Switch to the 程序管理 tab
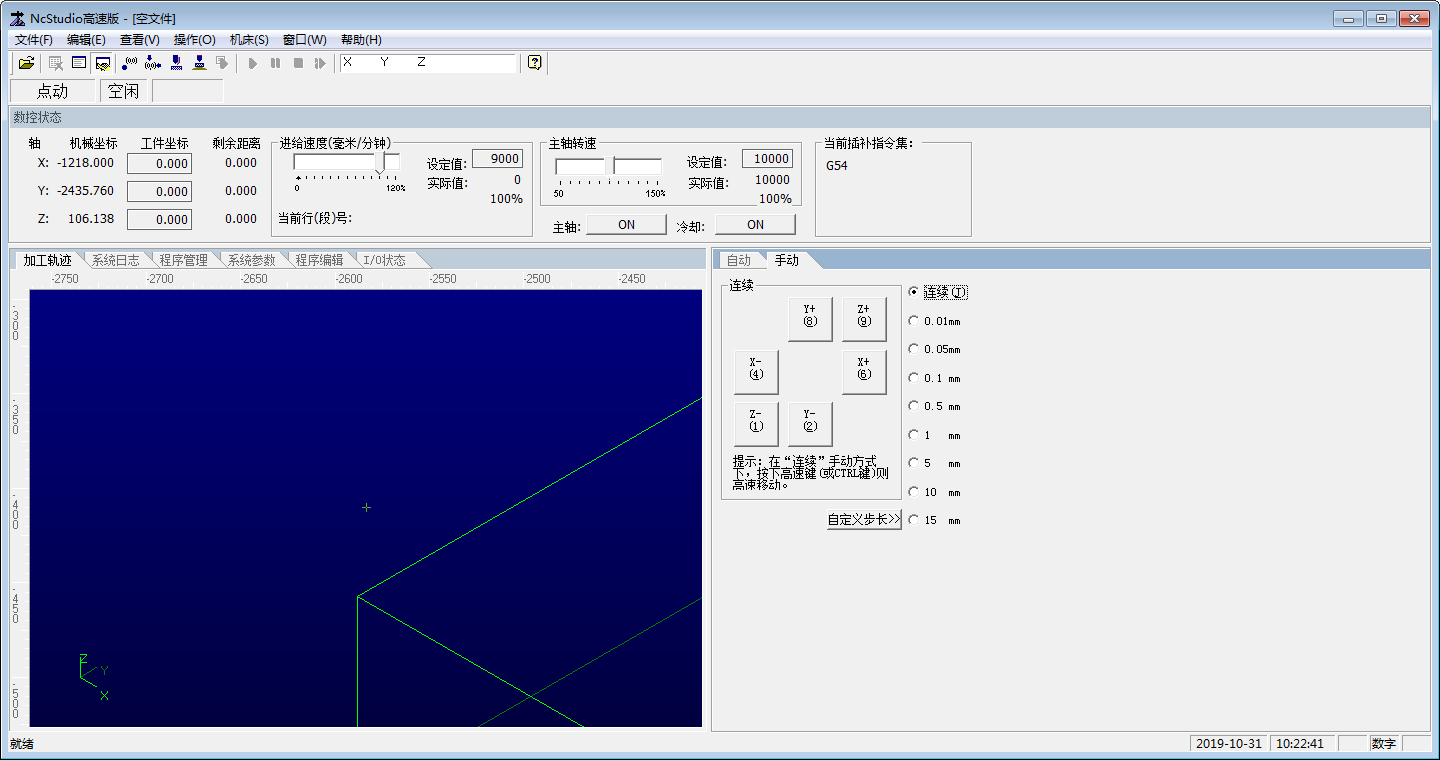 click(x=184, y=260)
